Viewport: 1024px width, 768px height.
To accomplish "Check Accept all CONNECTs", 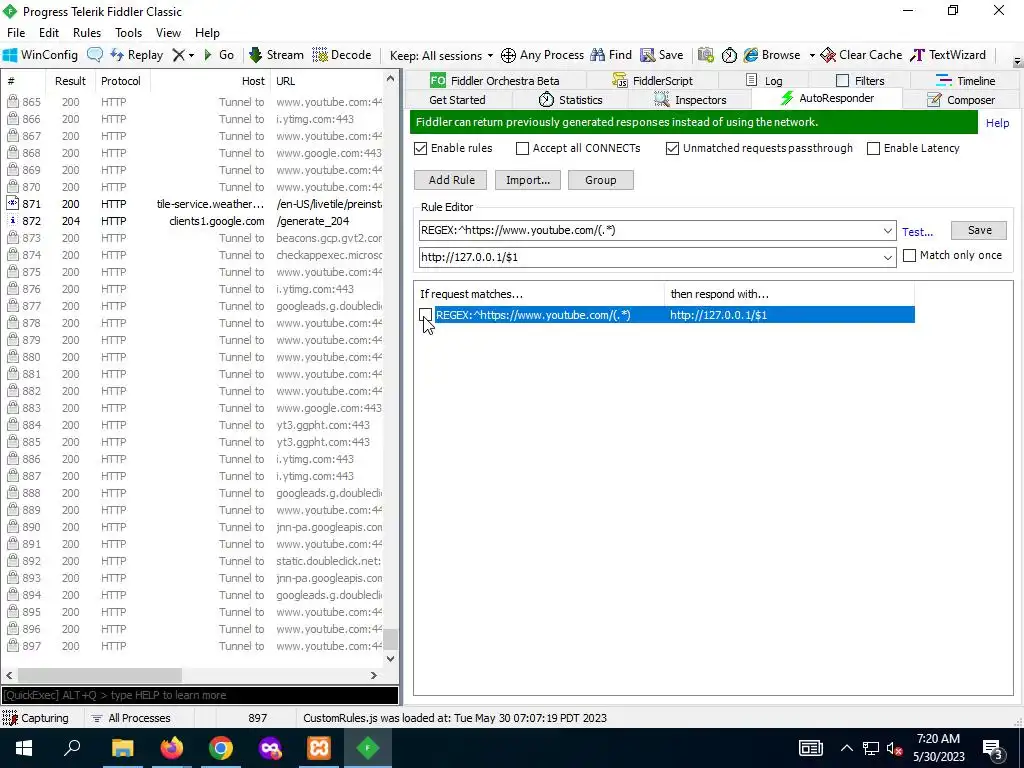I will (522, 148).
